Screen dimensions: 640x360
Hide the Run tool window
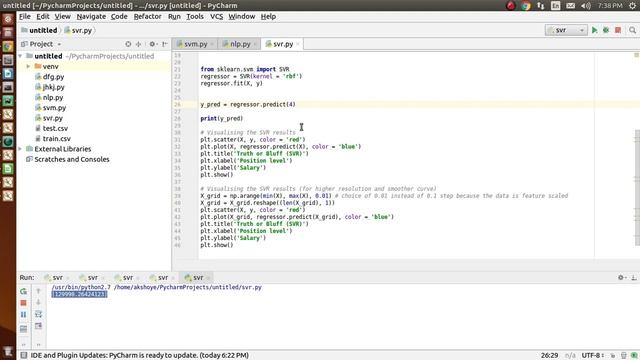(x=633, y=278)
